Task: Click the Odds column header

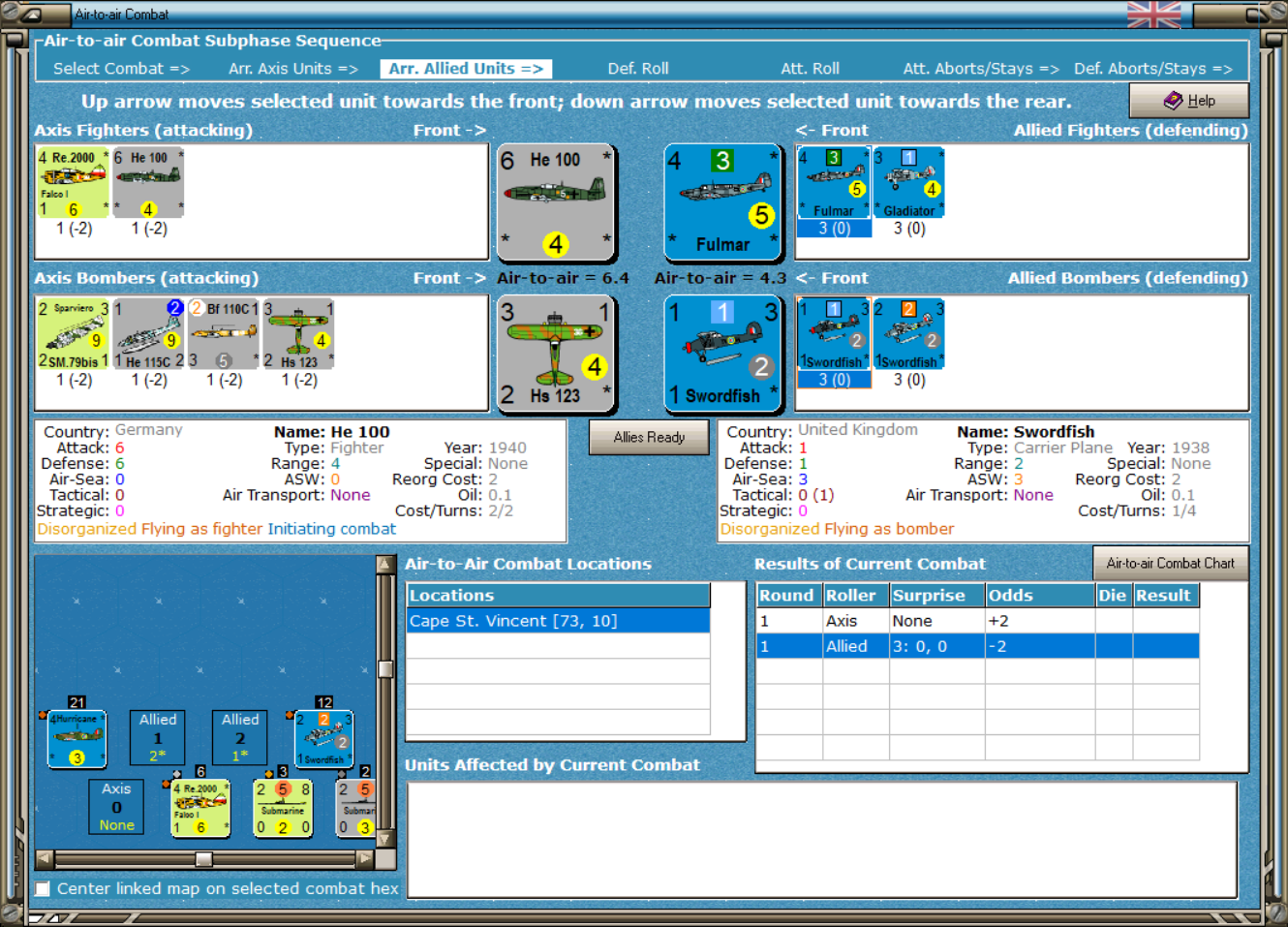Action: coord(1039,596)
